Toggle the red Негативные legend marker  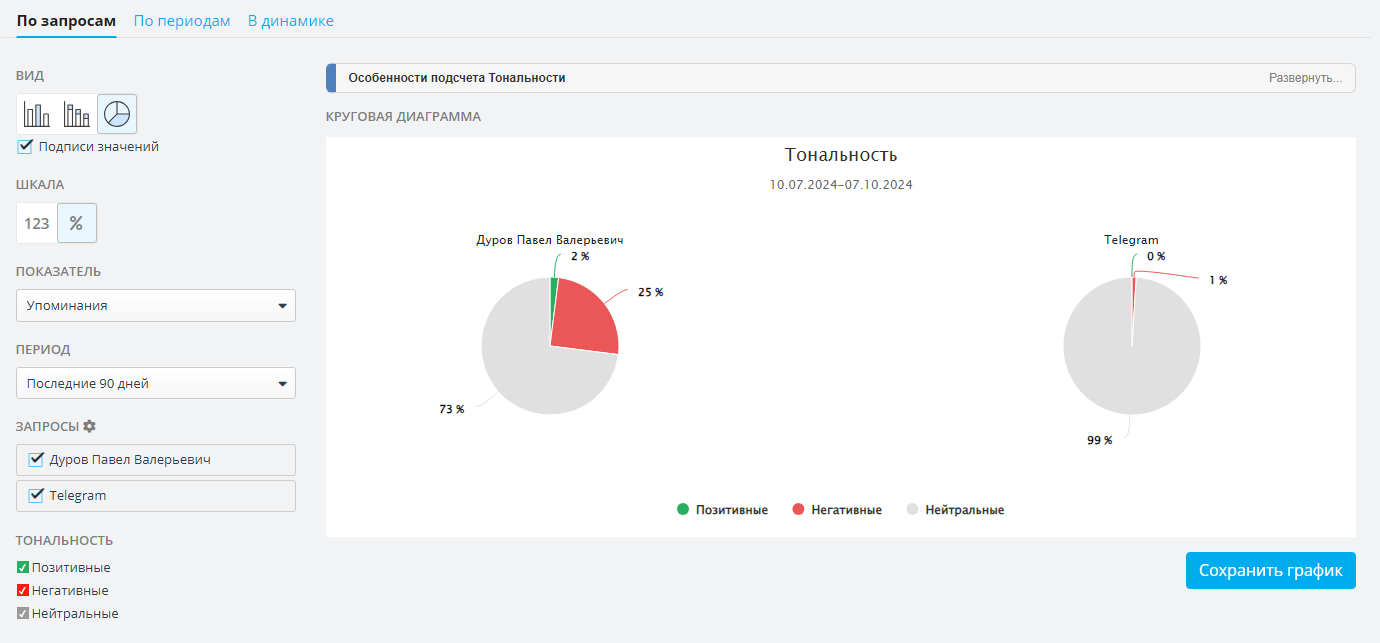pyautogui.click(x=798, y=510)
